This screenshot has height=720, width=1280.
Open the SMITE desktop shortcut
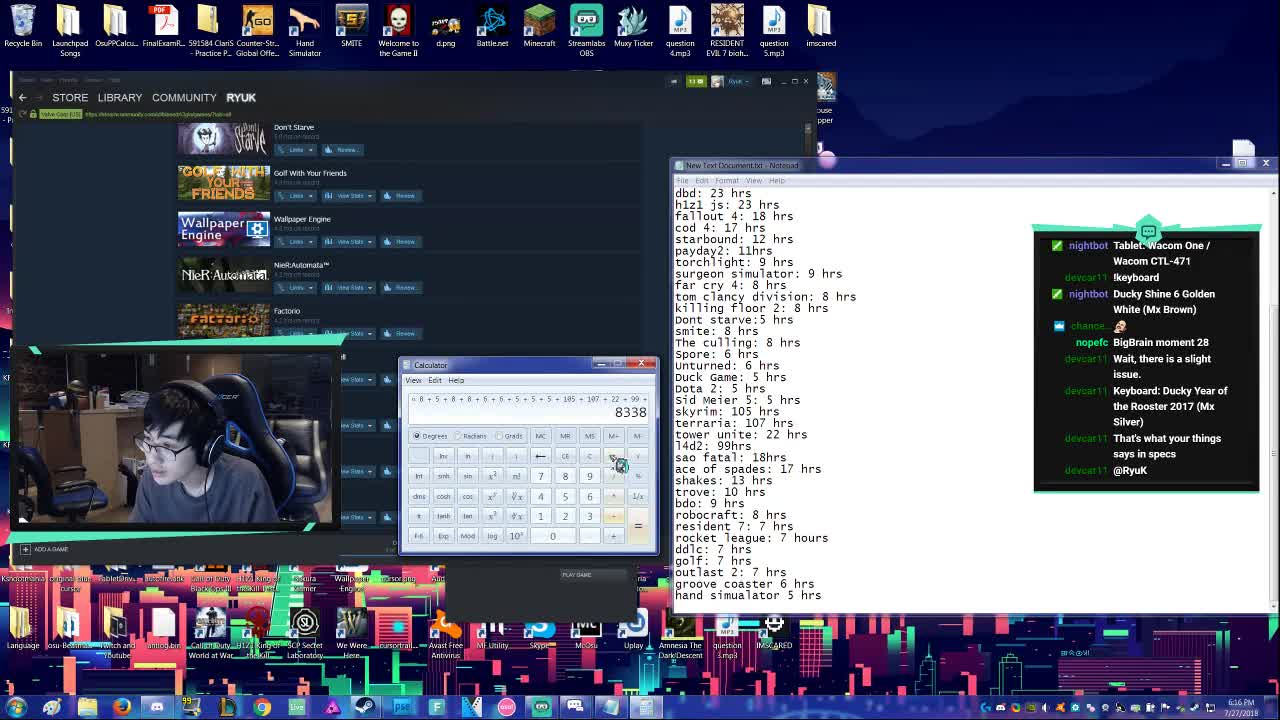pos(352,28)
